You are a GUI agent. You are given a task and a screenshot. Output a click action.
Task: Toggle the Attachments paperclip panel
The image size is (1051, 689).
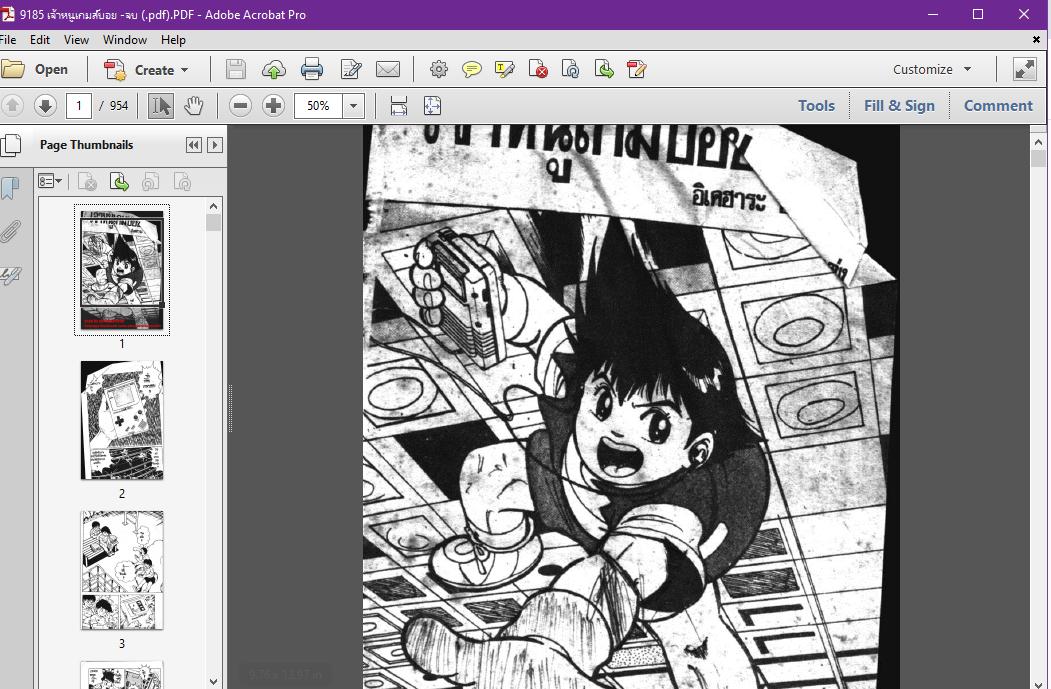[x=10, y=231]
